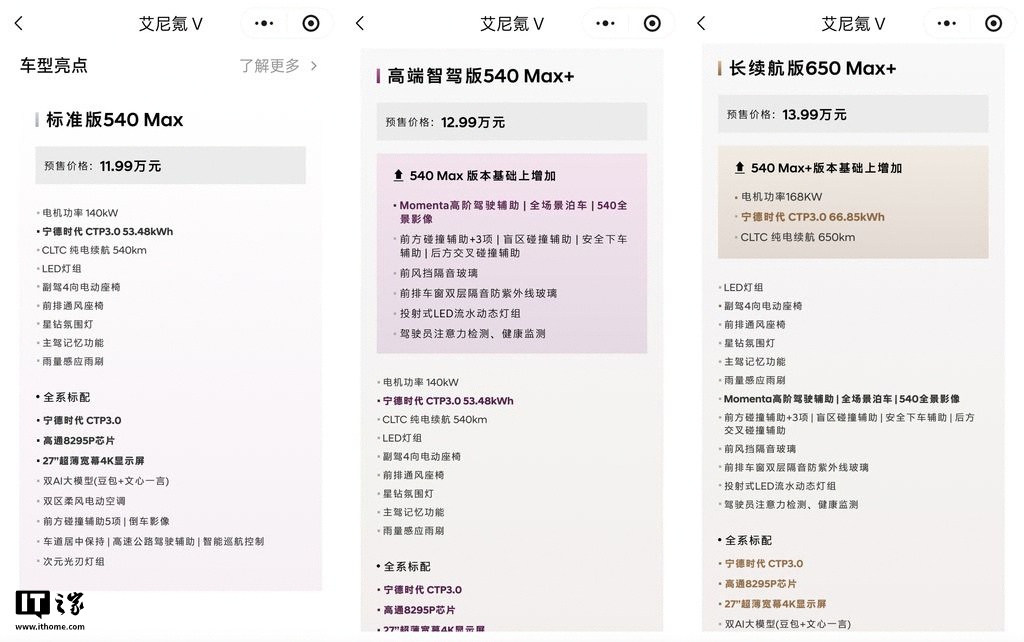Select 双区柔风电动空调 item
Screen dimensions: 1024x642
click(84, 501)
